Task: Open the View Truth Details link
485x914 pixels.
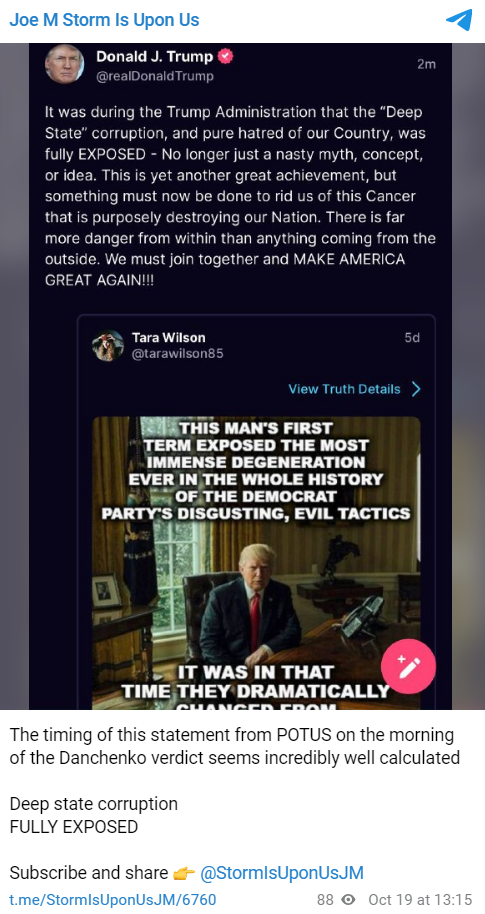Action: pos(345,389)
